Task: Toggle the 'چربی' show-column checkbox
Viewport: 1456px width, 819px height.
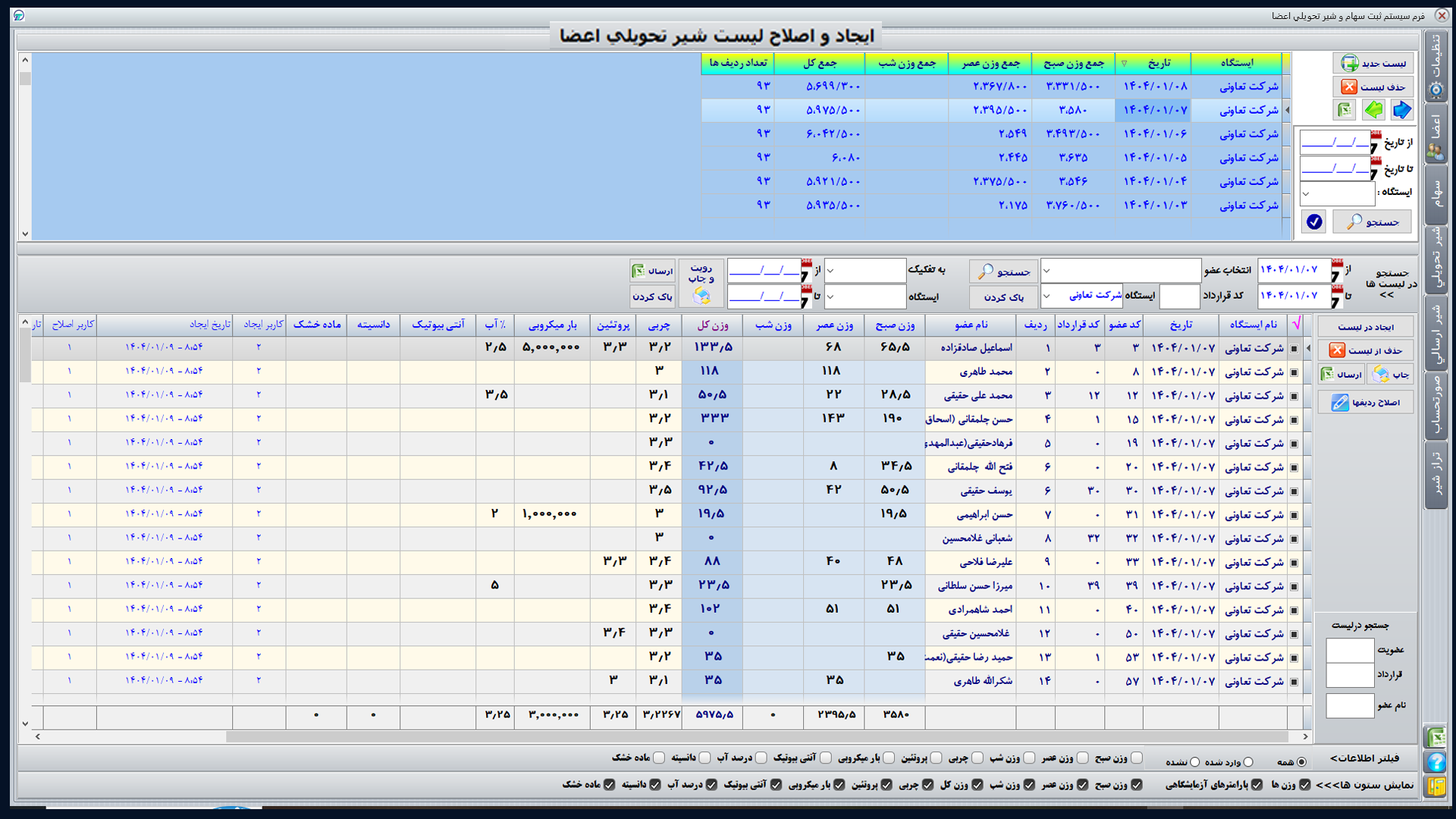Action: click(x=927, y=785)
